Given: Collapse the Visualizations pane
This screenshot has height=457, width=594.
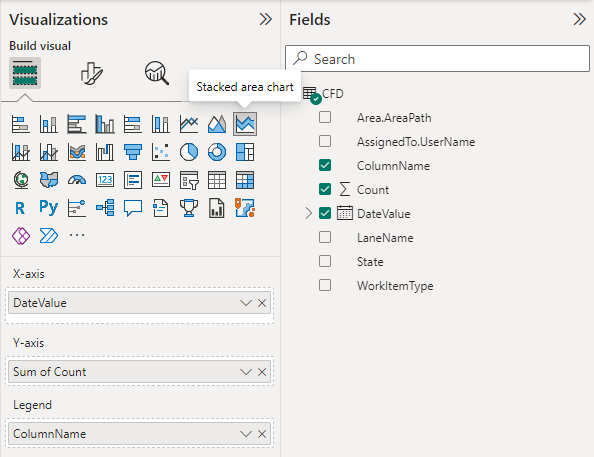Looking at the screenshot, I should tap(266, 19).
